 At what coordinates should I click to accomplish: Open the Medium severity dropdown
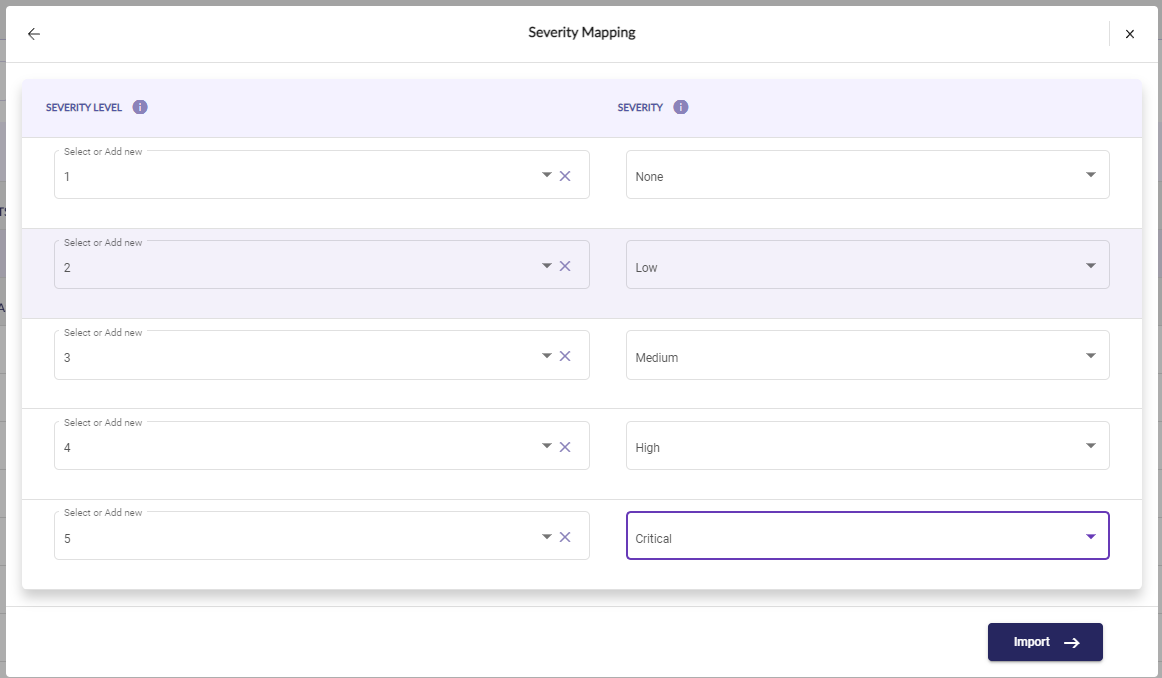click(867, 356)
